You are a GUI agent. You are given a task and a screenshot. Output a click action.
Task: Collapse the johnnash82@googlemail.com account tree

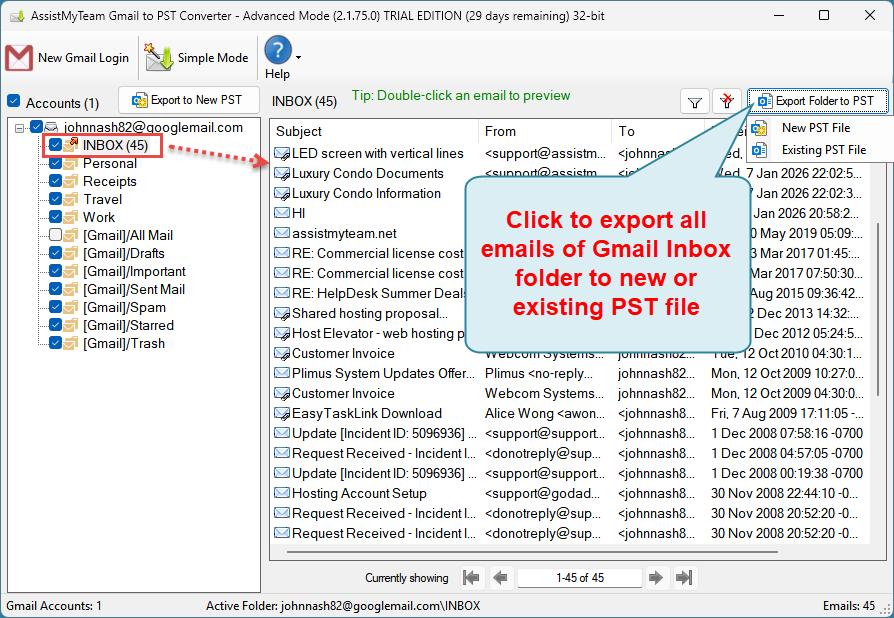point(19,128)
